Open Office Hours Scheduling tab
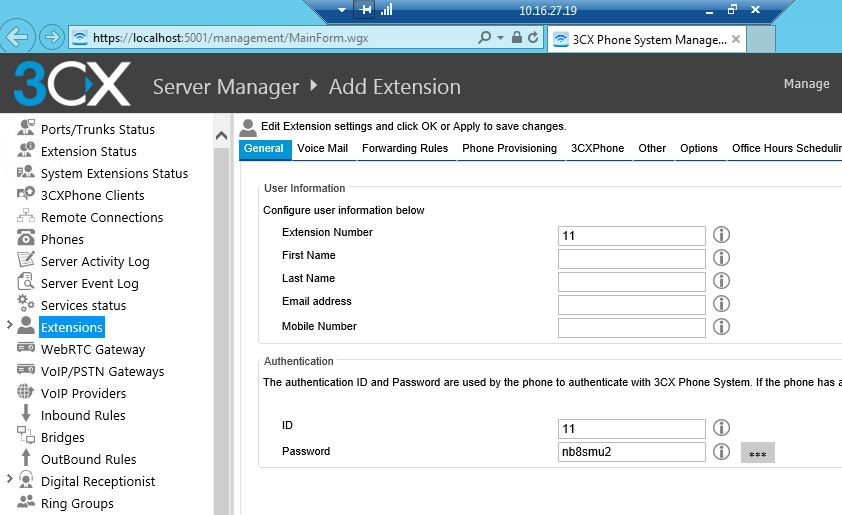 coord(787,148)
